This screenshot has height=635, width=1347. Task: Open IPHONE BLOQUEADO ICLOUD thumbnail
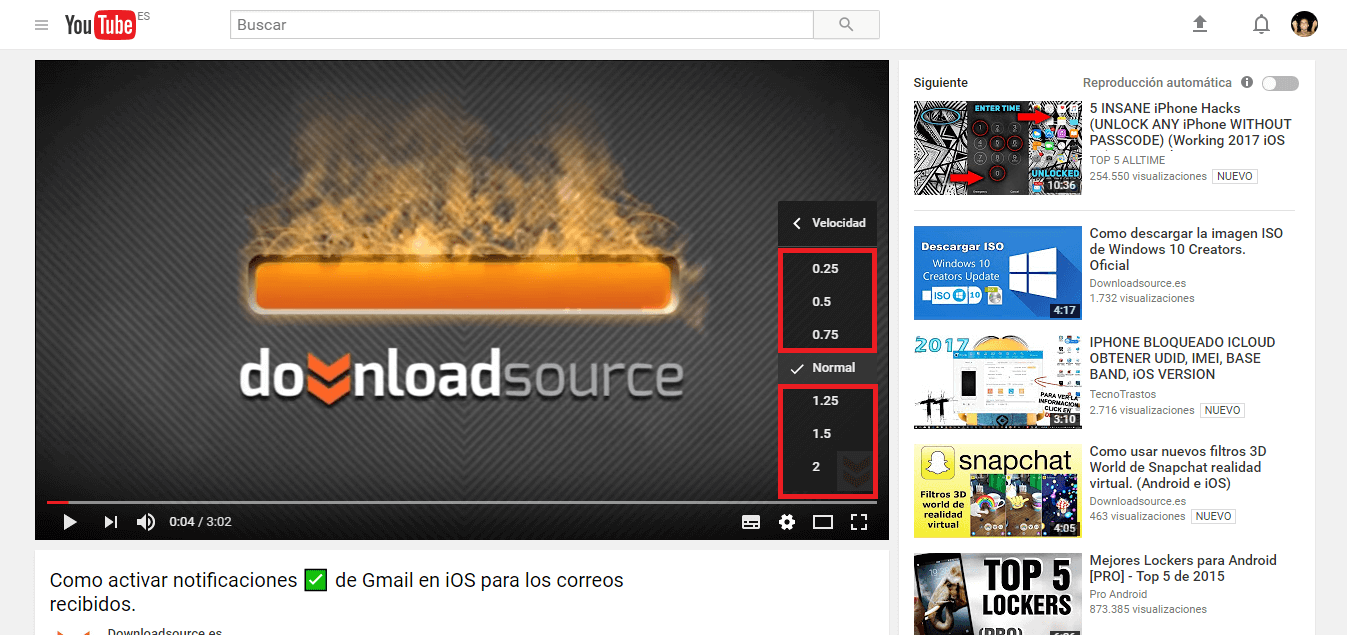998,382
